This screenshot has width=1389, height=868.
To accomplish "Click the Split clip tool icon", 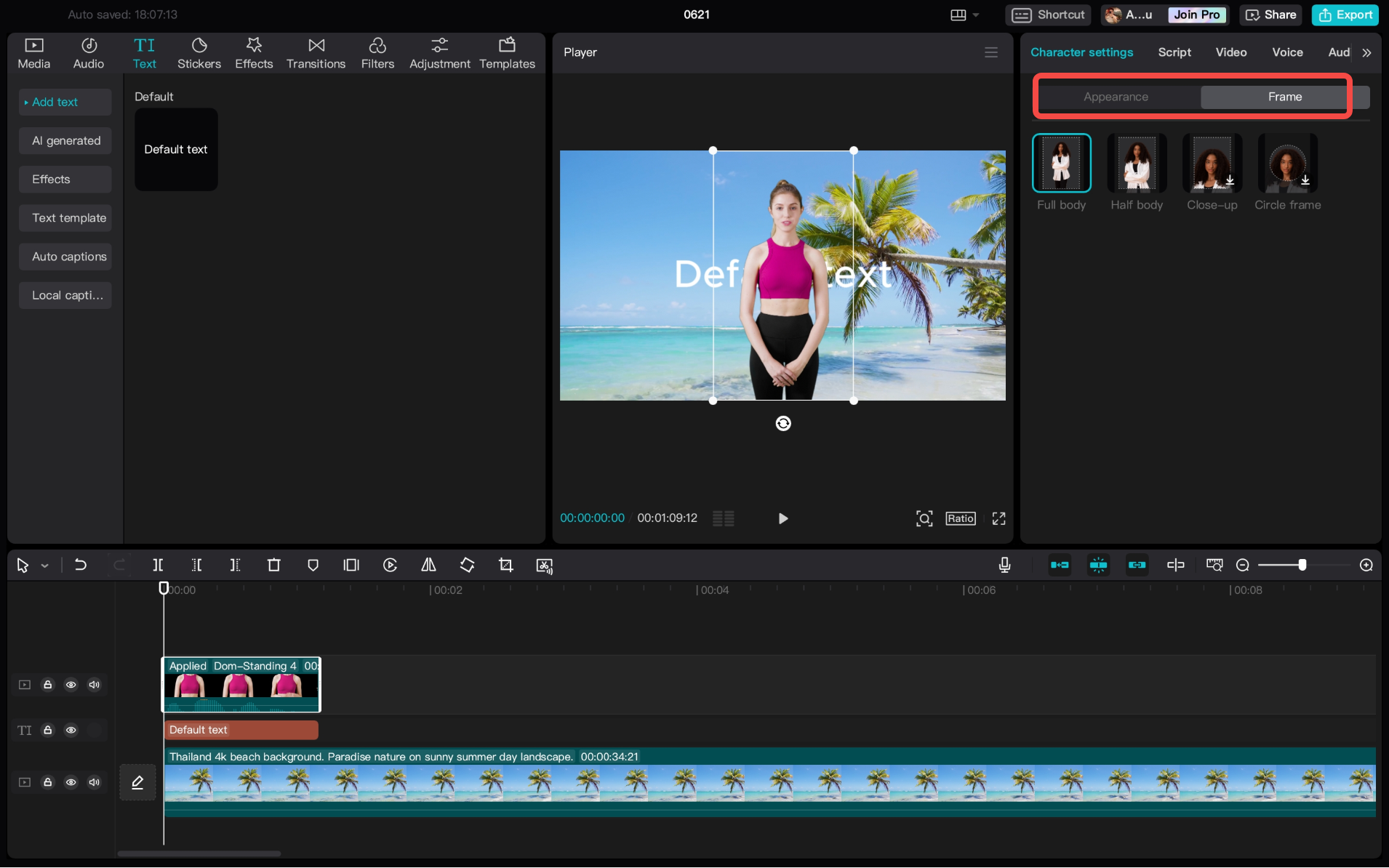I will pos(158,565).
